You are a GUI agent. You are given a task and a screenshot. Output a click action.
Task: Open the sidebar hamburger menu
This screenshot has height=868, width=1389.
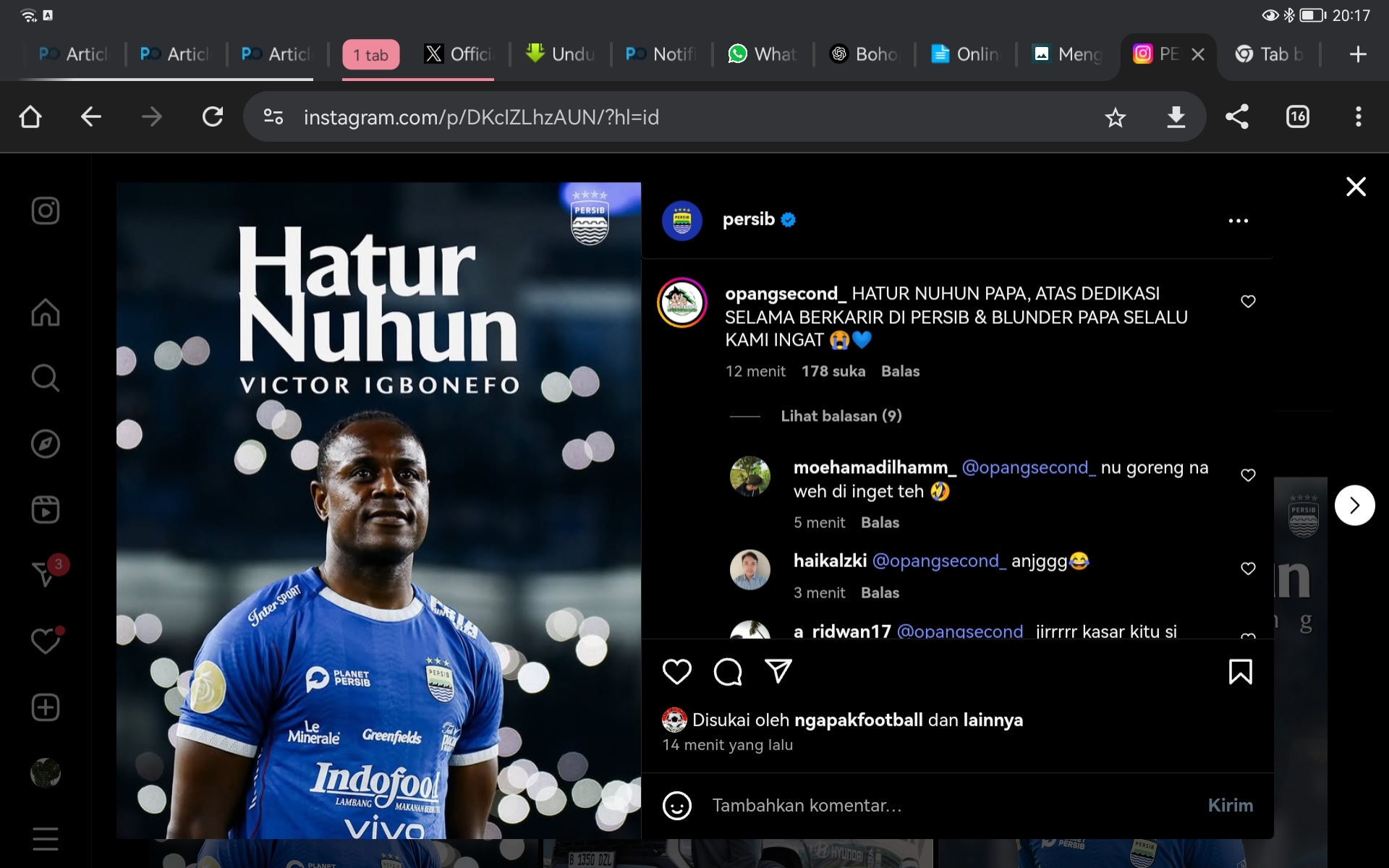46,839
